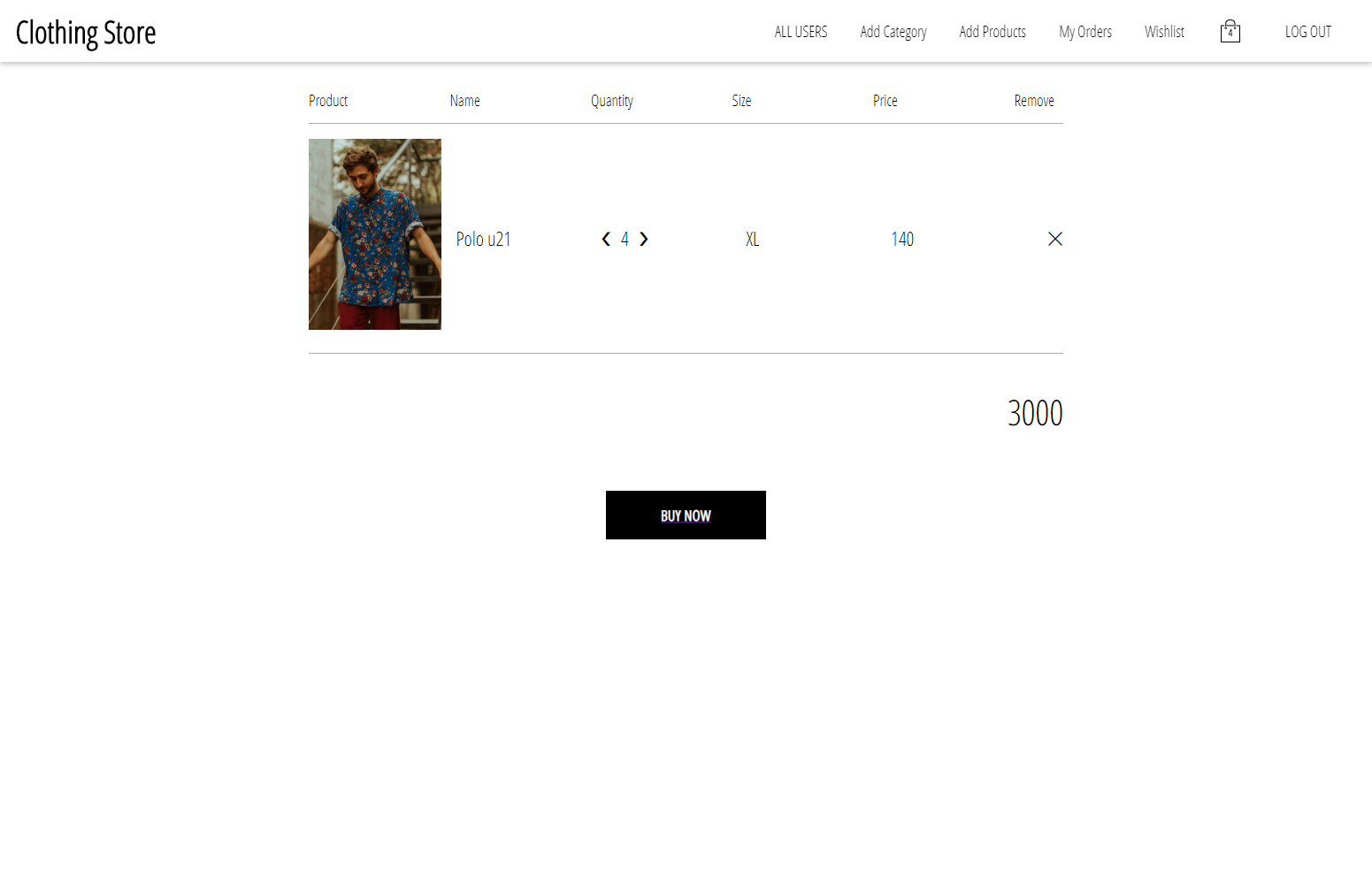Remove Polo u21 with the X icon
The width and height of the screenshot is (1372, 871).
[1054, 239]
